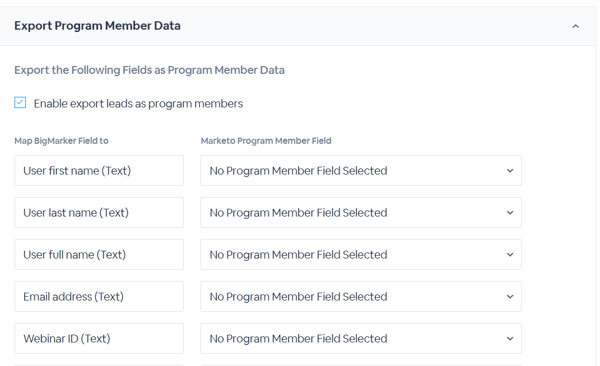Image resolution: width=600 pixels, height=366 pixels.
Task: Open Marketo field dropdown for User last name
Action: (361, 212)
